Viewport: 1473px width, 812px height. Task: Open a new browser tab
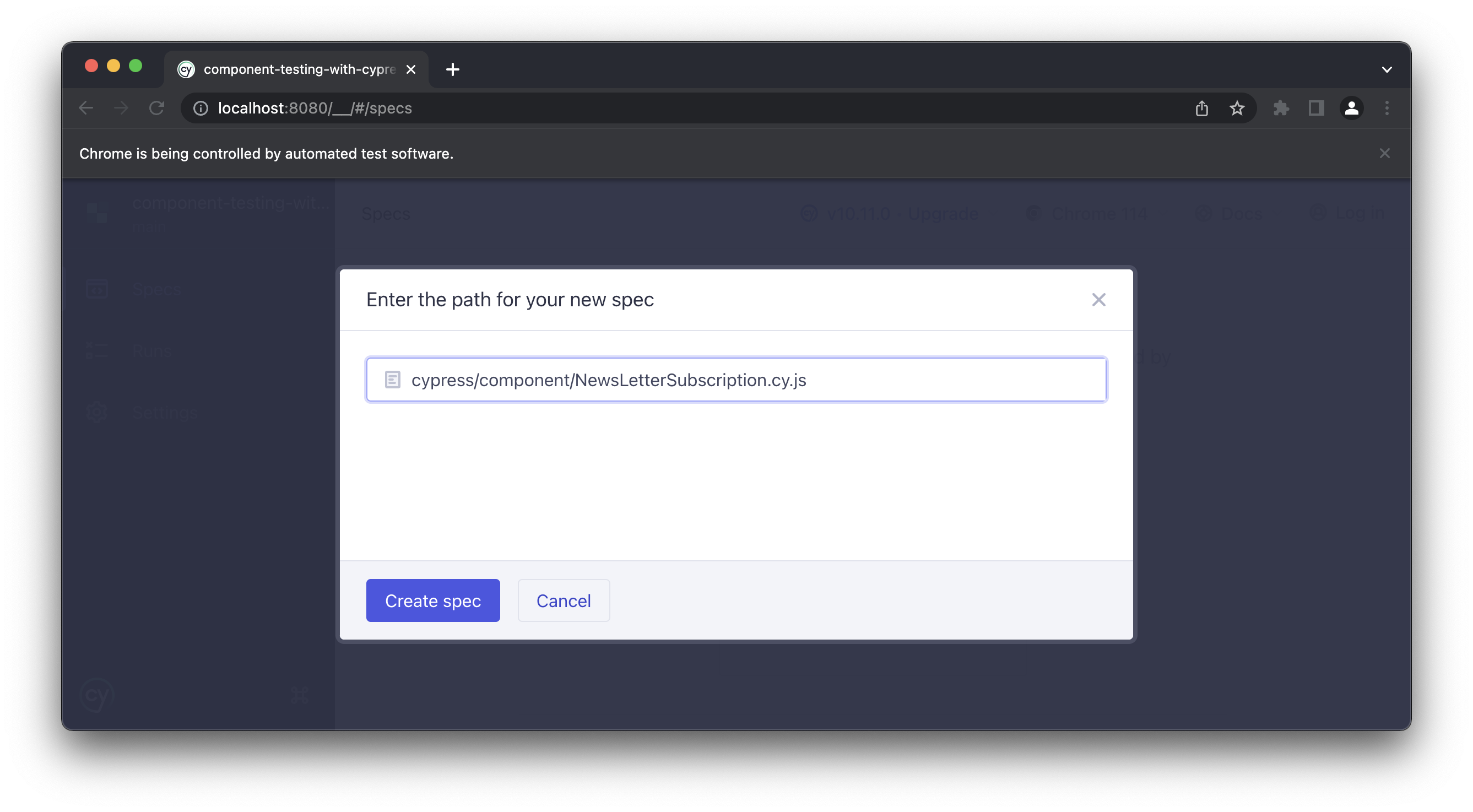tap(452, 70)
